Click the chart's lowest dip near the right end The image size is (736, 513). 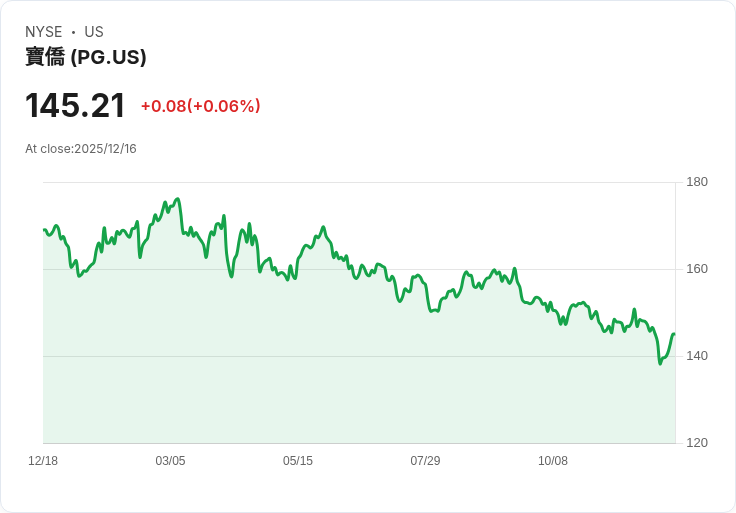point(660,363)
